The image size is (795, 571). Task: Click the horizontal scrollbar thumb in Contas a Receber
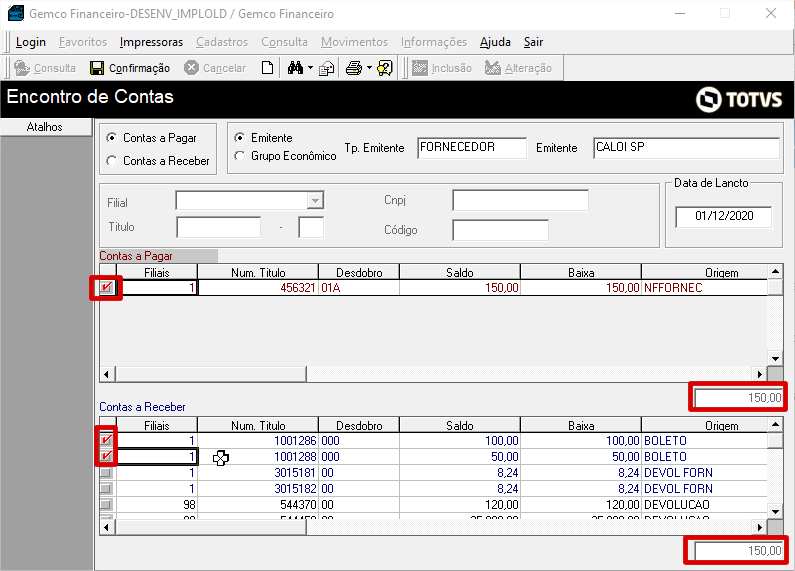click(x=211, y=527)
